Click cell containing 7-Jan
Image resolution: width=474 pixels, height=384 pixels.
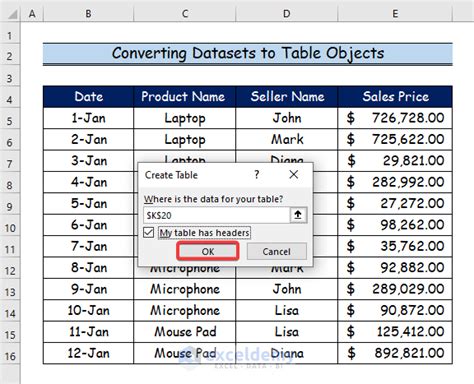click(88, 246)
